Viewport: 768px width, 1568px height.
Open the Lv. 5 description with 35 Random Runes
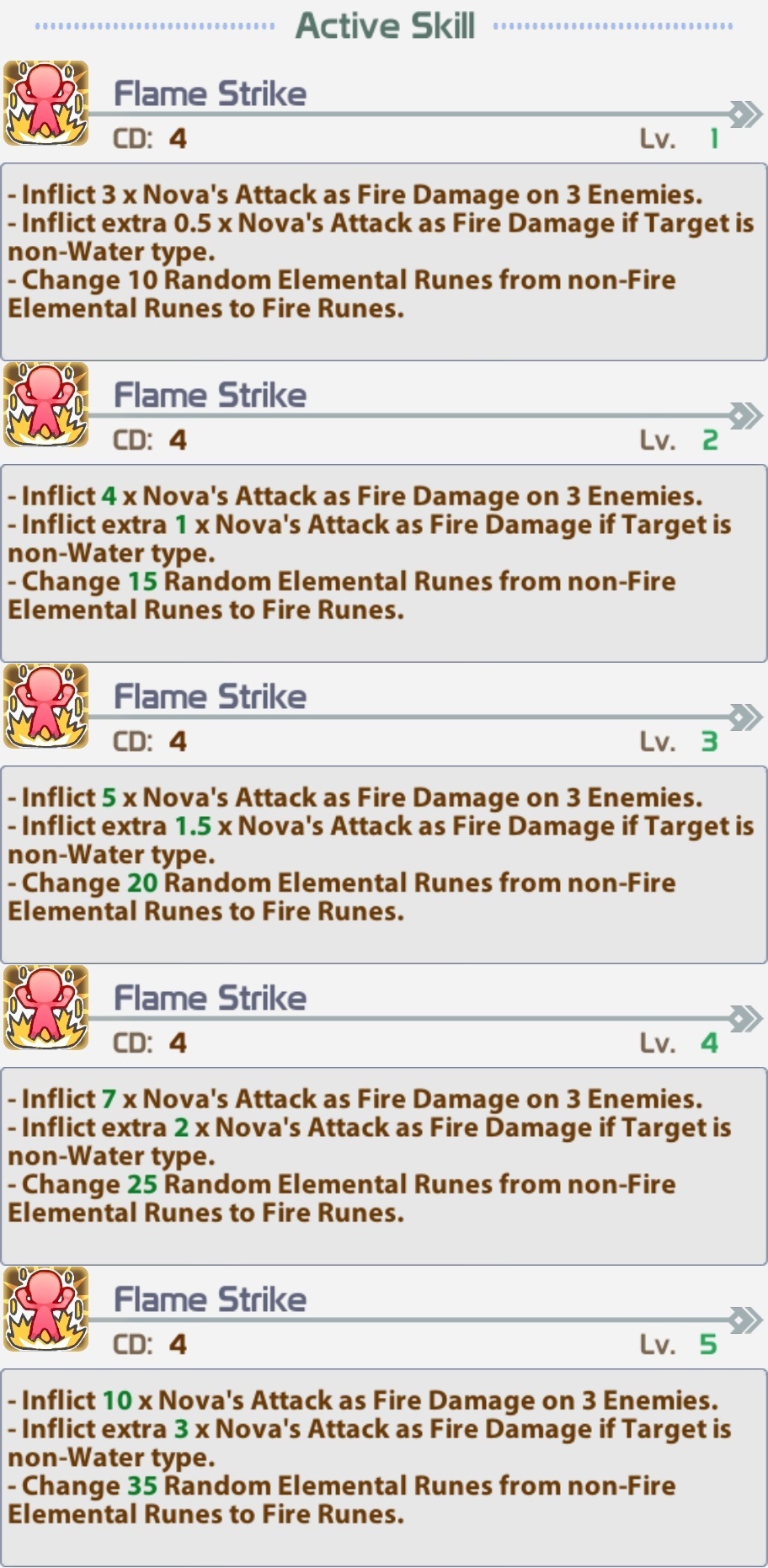[384, 1468]
